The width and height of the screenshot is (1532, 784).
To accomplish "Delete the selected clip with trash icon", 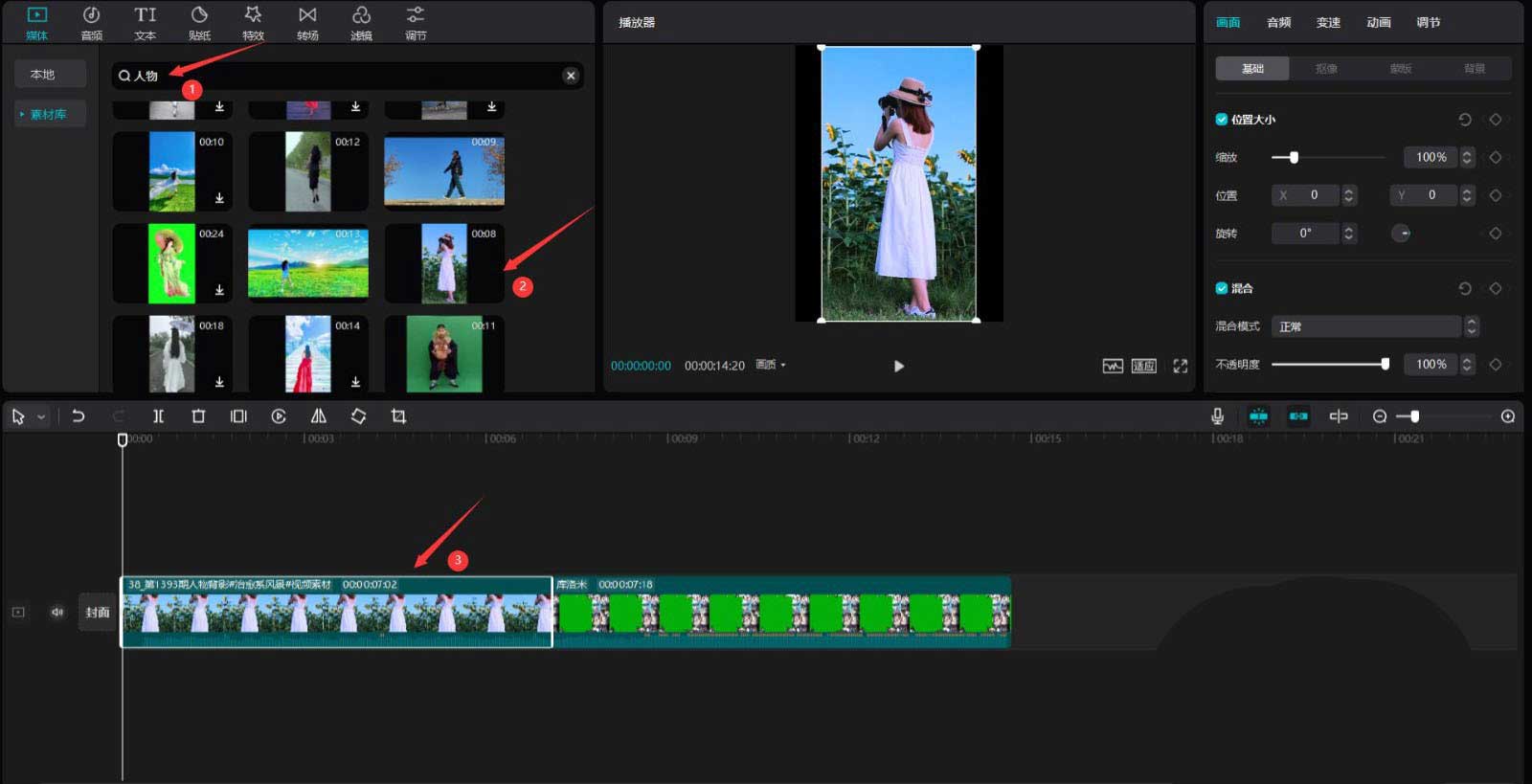I will click(198, 416).
